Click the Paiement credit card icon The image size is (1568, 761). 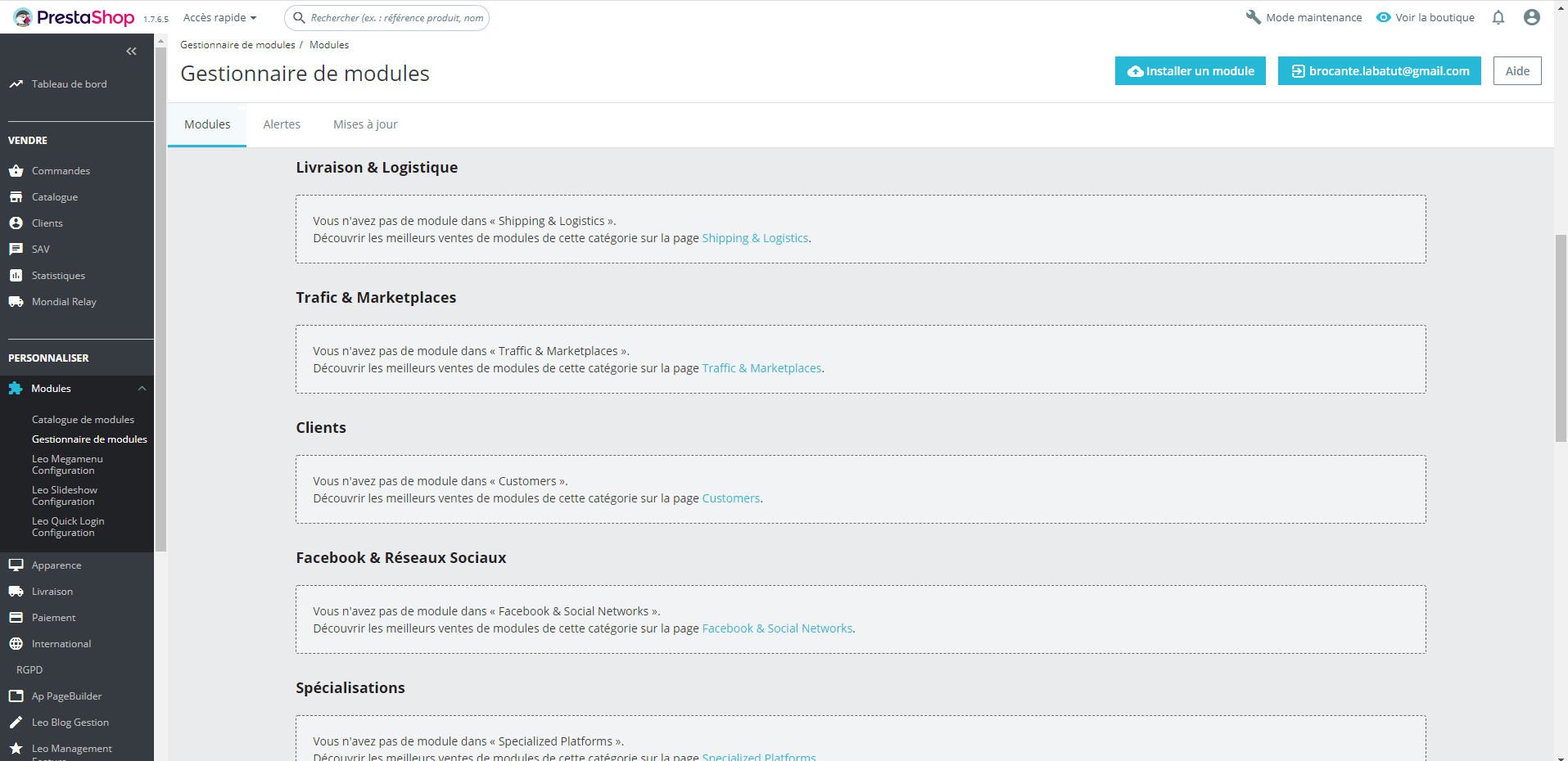pyautogui.click(x=16, y=618)
